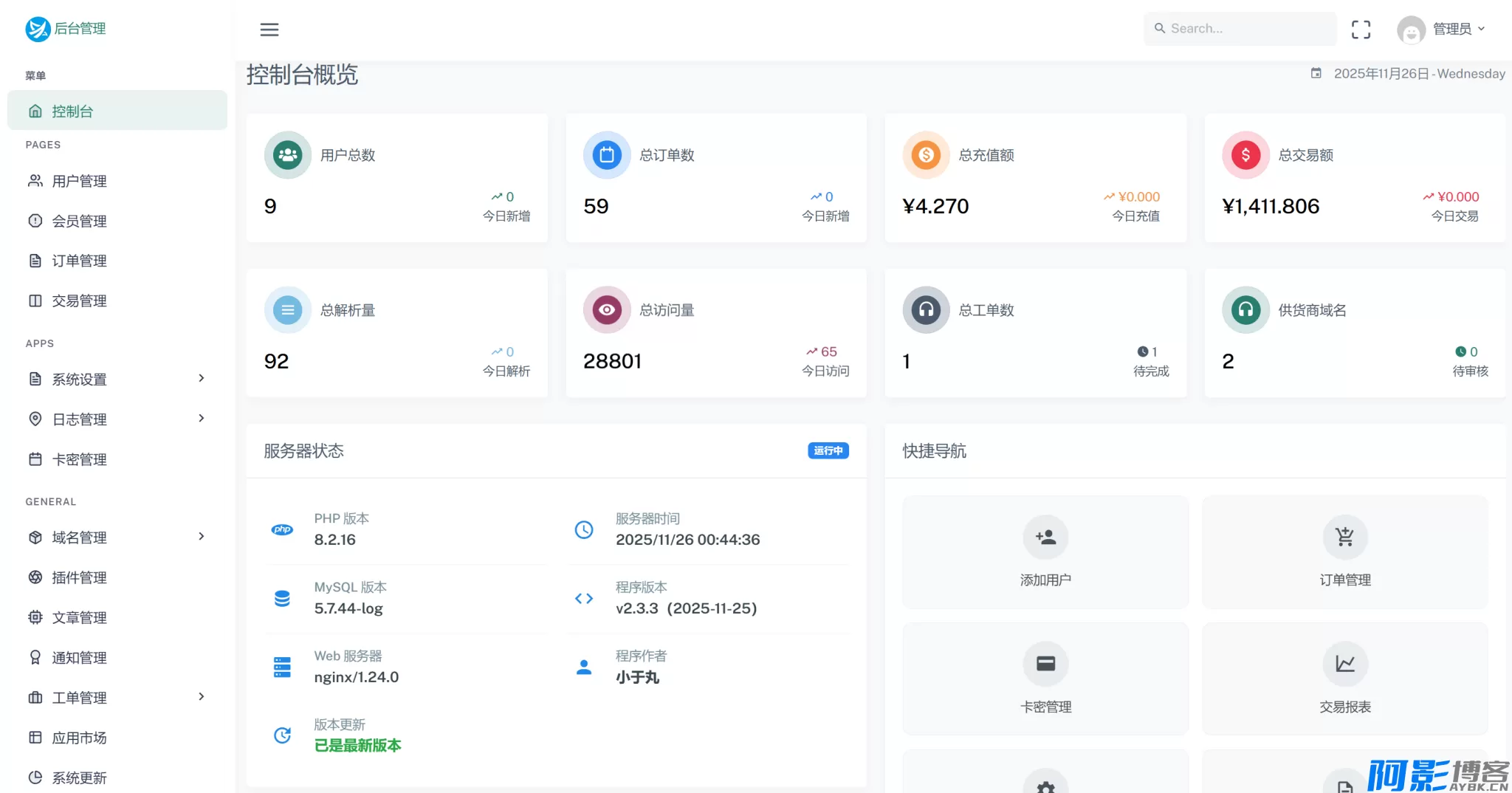Click the 添加用户 add-user icon
Image resolution: width=1512 pixels, height=793 pixels.
point(1045,538)
